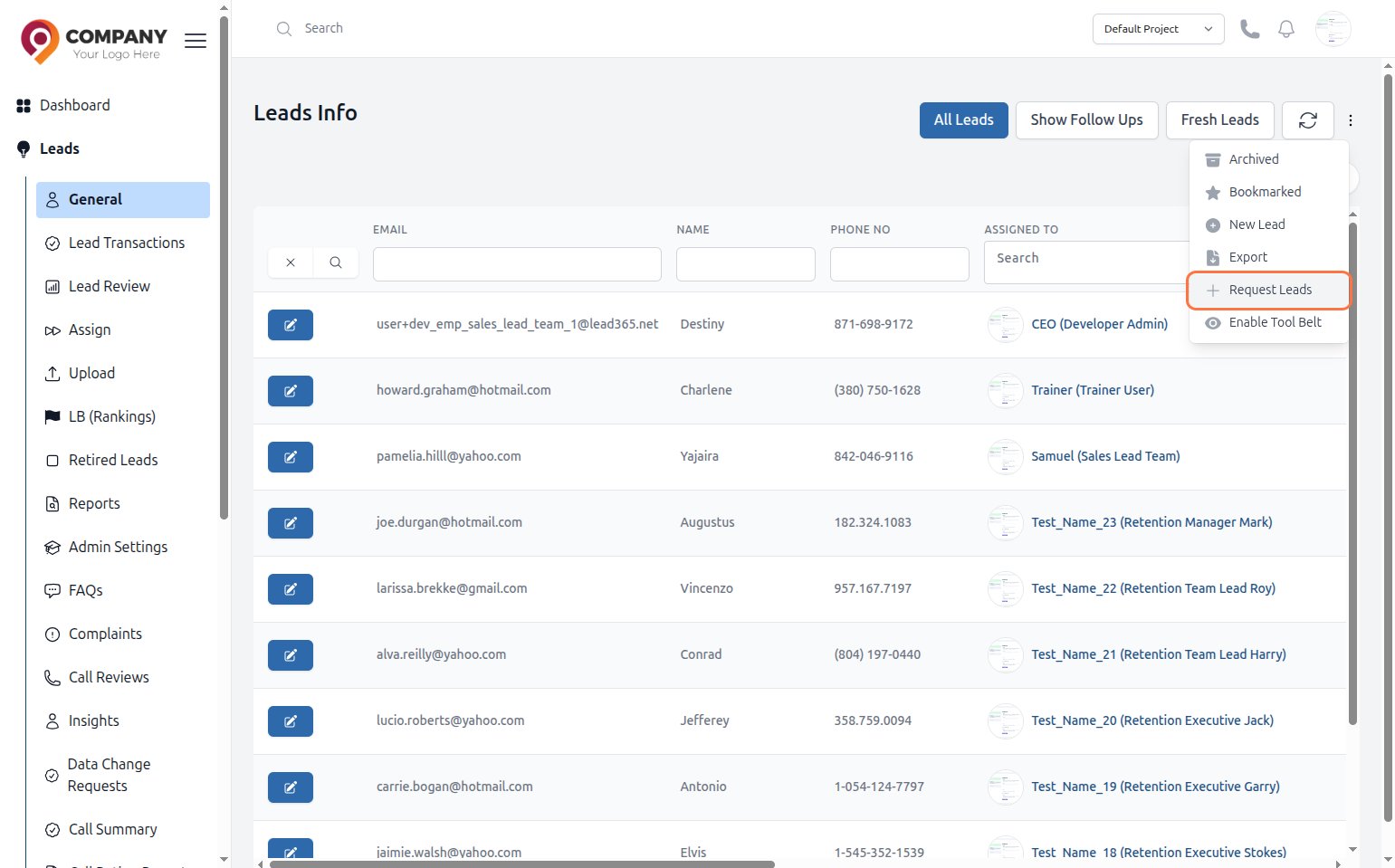
Task: Click the Call Reviews phone icon
Action: 53,677
